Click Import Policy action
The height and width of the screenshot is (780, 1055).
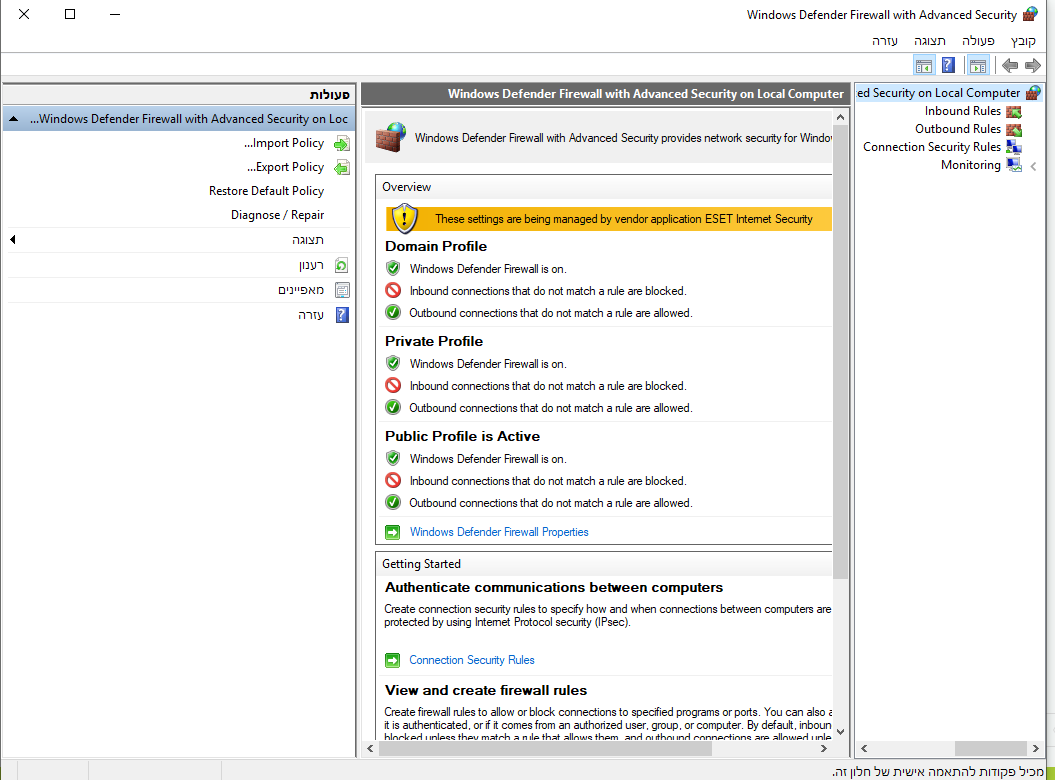point(284,143)
